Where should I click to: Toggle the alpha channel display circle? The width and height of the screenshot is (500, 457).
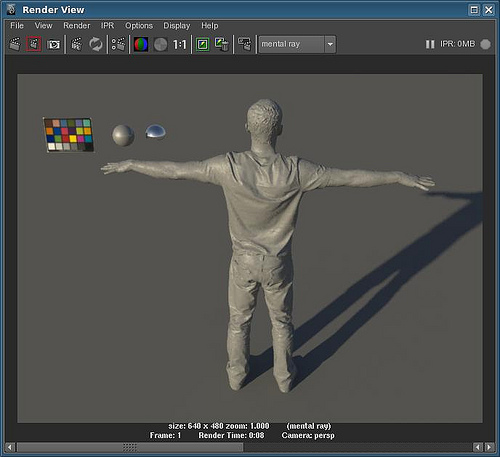pos(160,44)
